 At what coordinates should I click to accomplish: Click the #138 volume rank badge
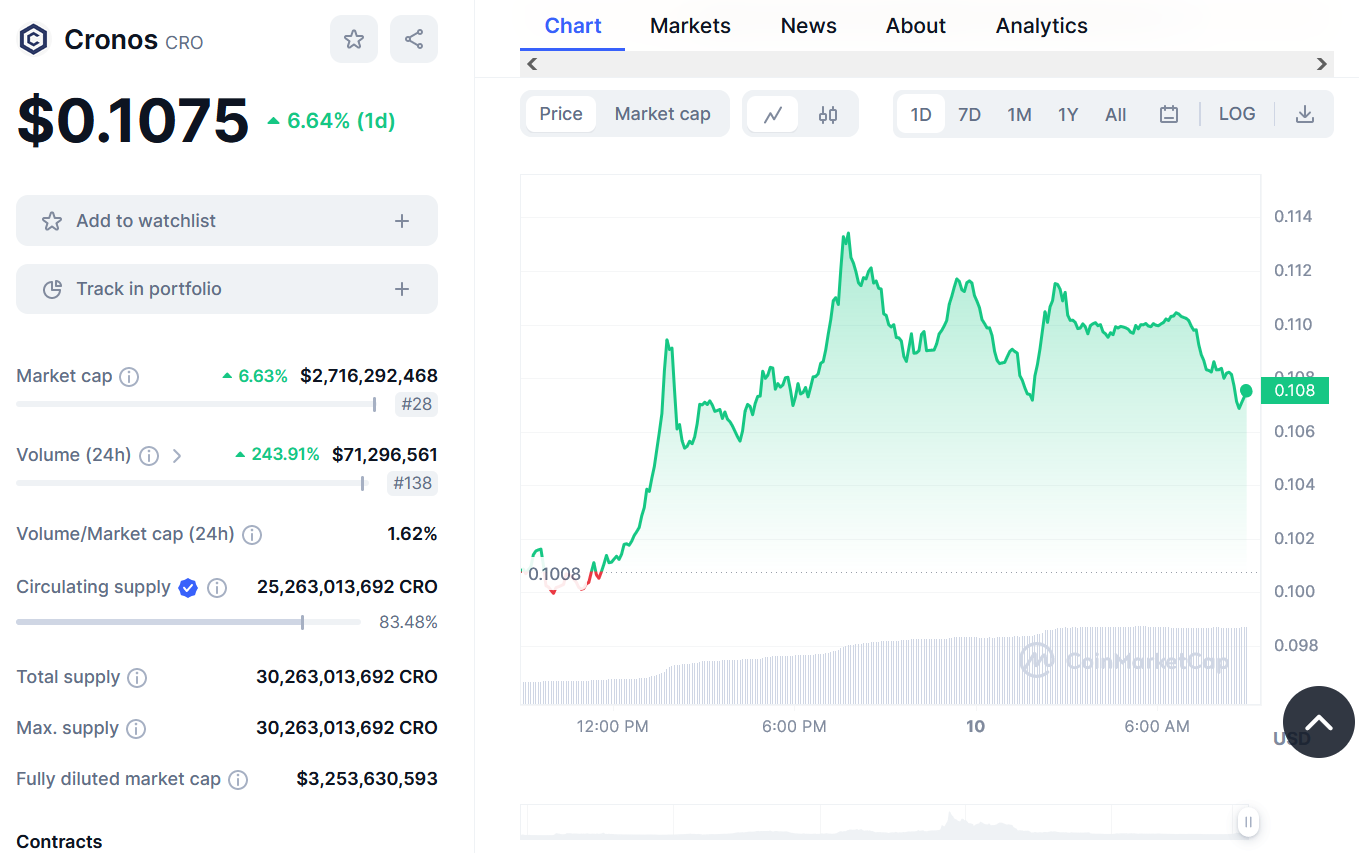coord(412,484)
